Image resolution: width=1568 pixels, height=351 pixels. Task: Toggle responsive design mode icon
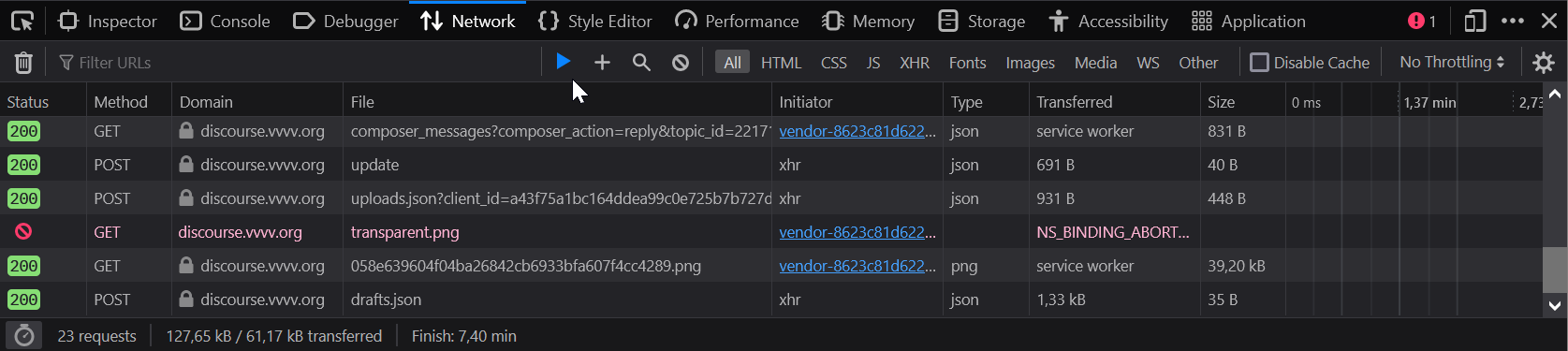coord(1475,21)
